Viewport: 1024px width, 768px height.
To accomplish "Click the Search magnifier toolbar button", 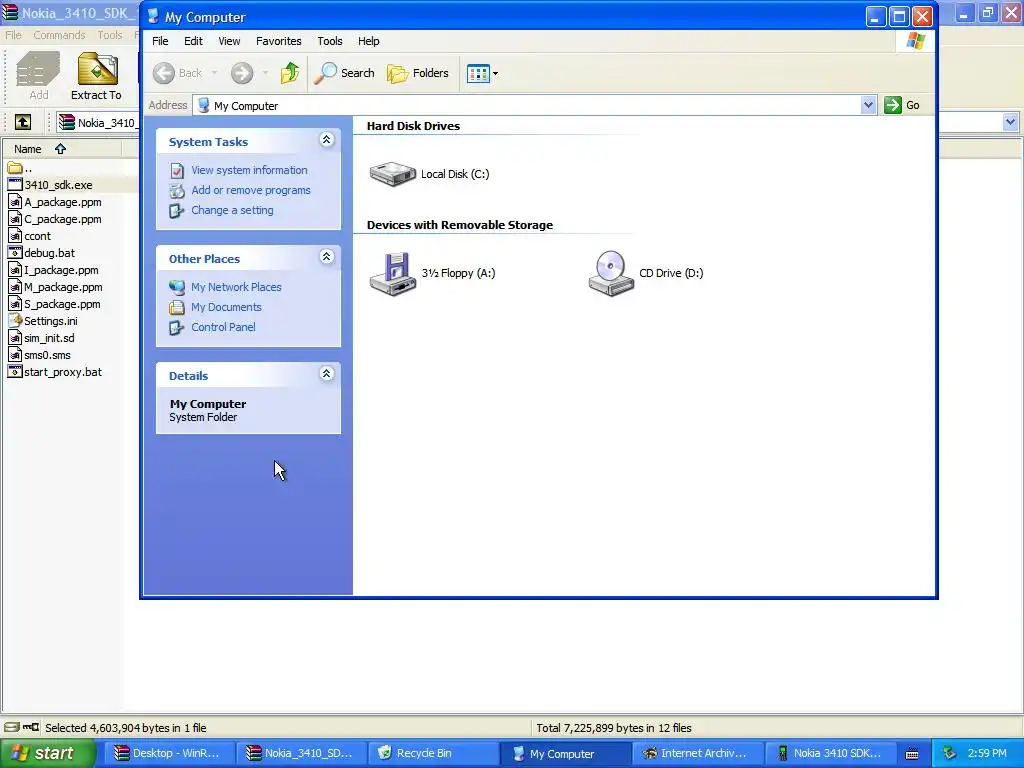I will point(344,73).
